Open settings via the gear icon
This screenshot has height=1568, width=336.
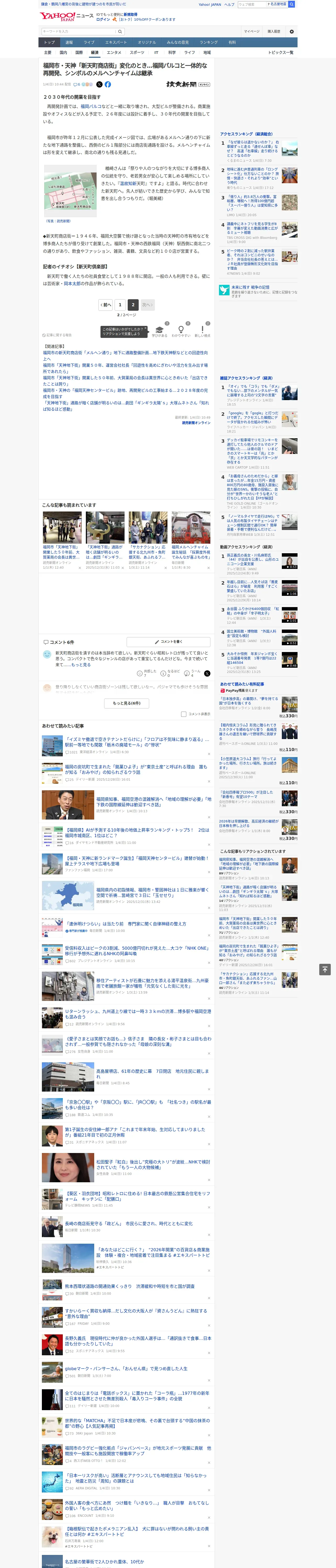(x=292, y=31)
